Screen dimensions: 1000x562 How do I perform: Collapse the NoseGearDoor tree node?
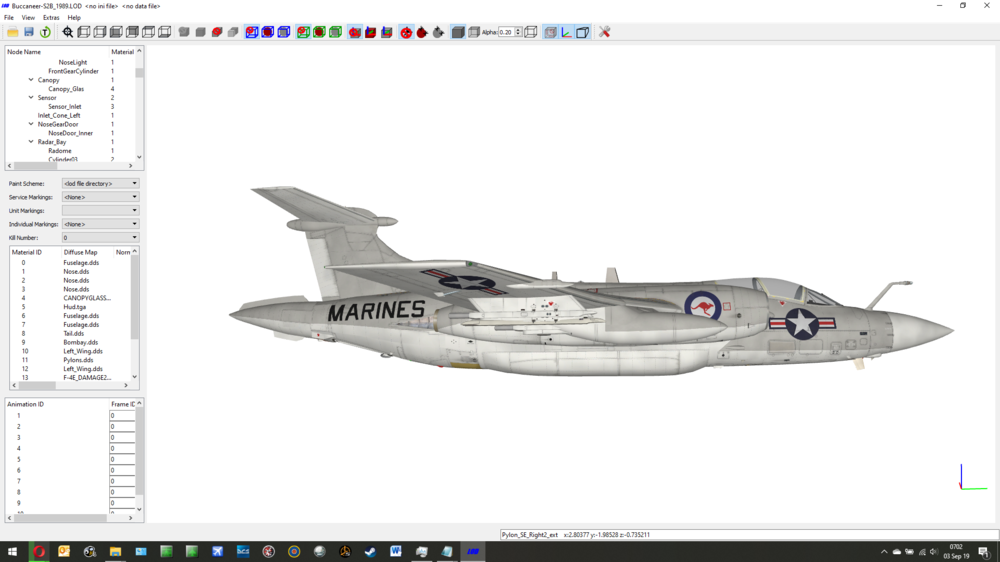(x=31, y=124)
